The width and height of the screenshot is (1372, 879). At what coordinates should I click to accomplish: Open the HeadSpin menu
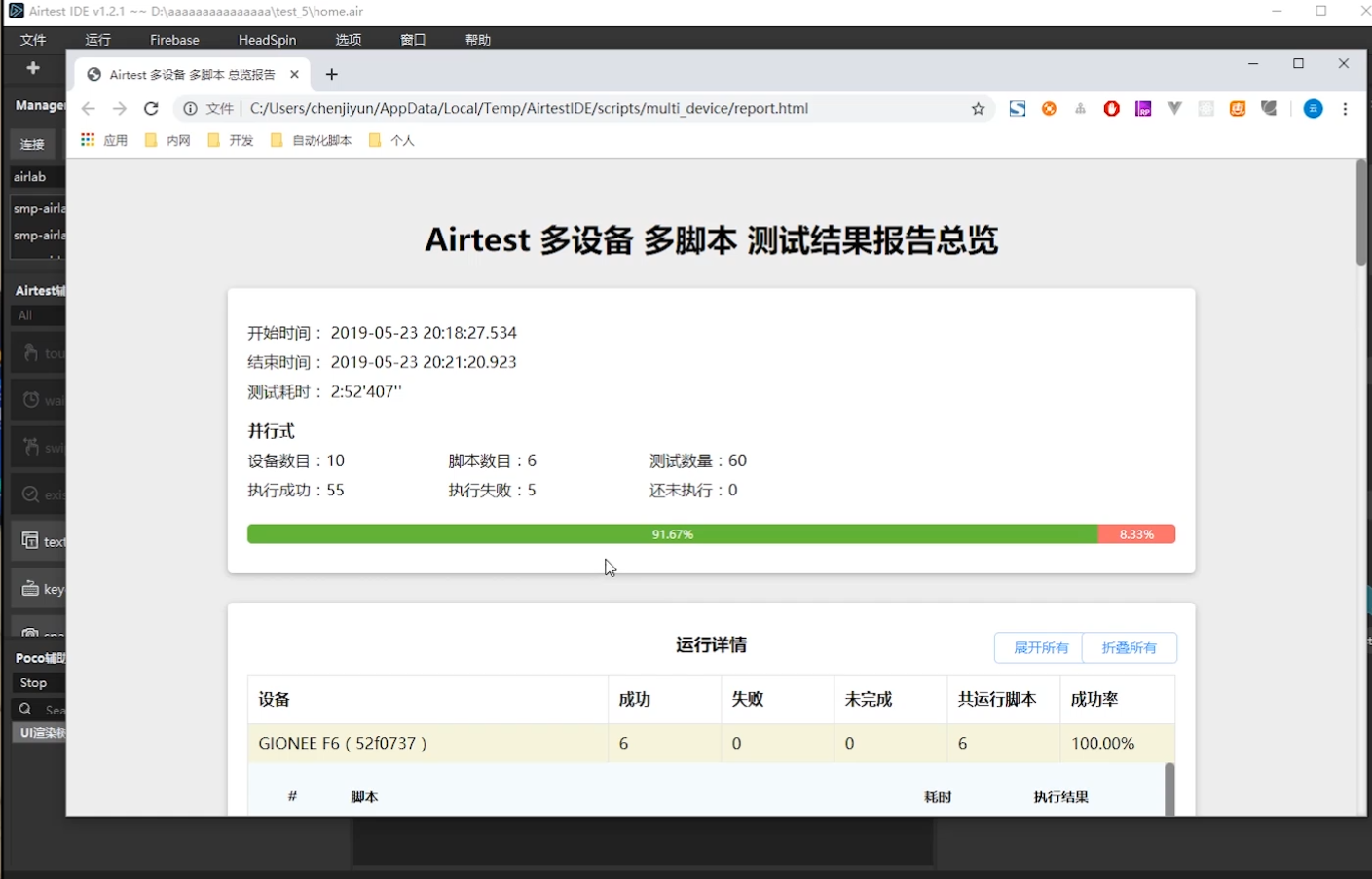click(x=267, y=40)
